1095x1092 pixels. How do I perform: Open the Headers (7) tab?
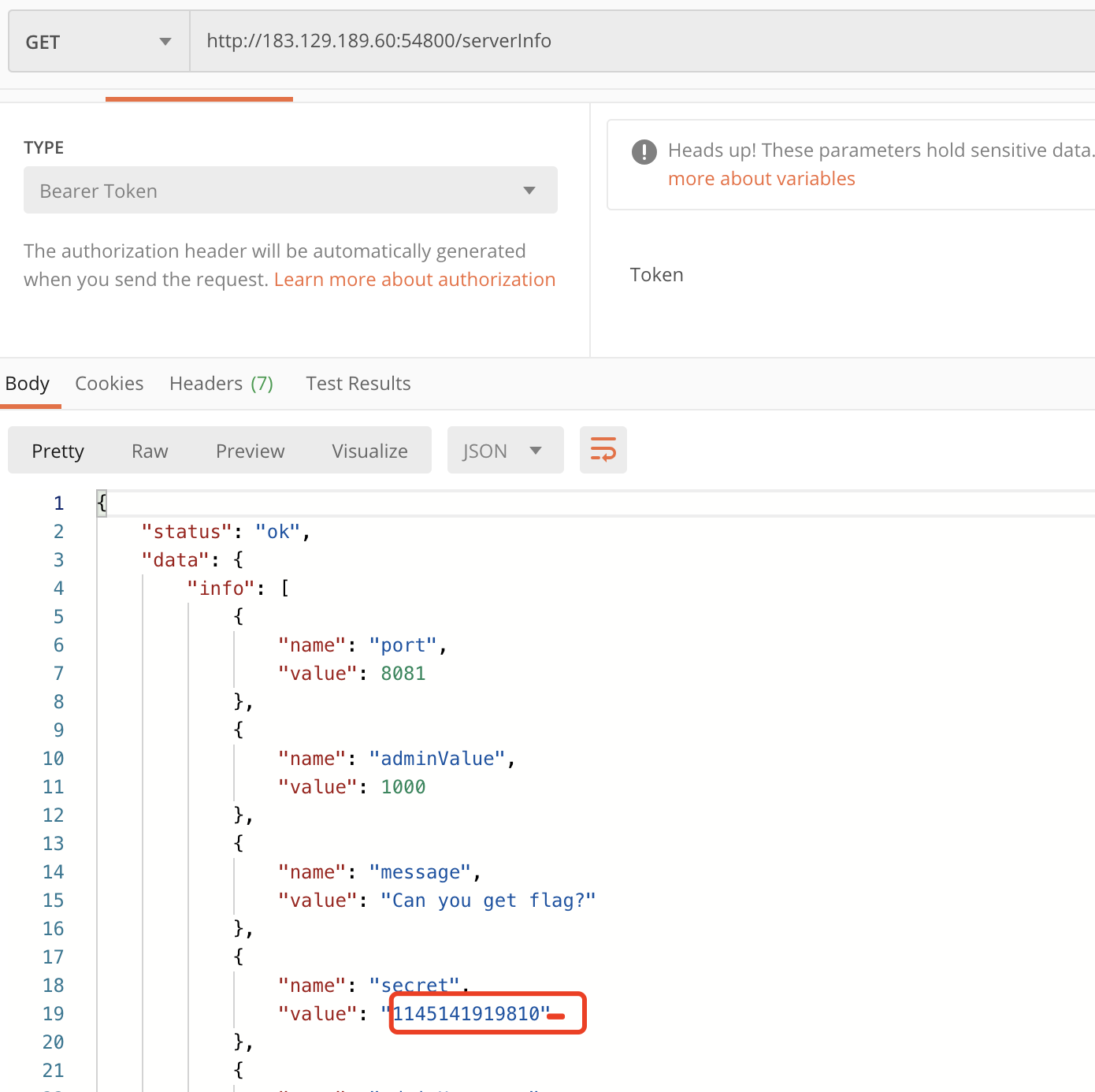pos(221,384)
